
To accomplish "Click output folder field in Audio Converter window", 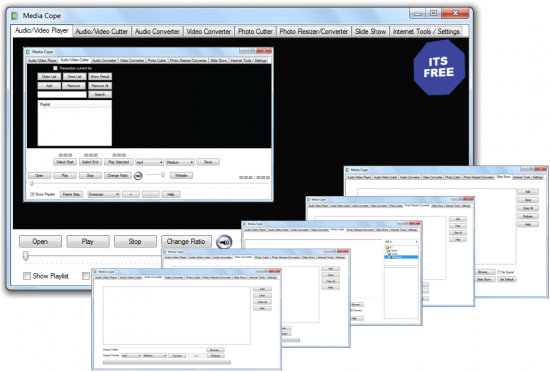I will click(x=163, y=350).
